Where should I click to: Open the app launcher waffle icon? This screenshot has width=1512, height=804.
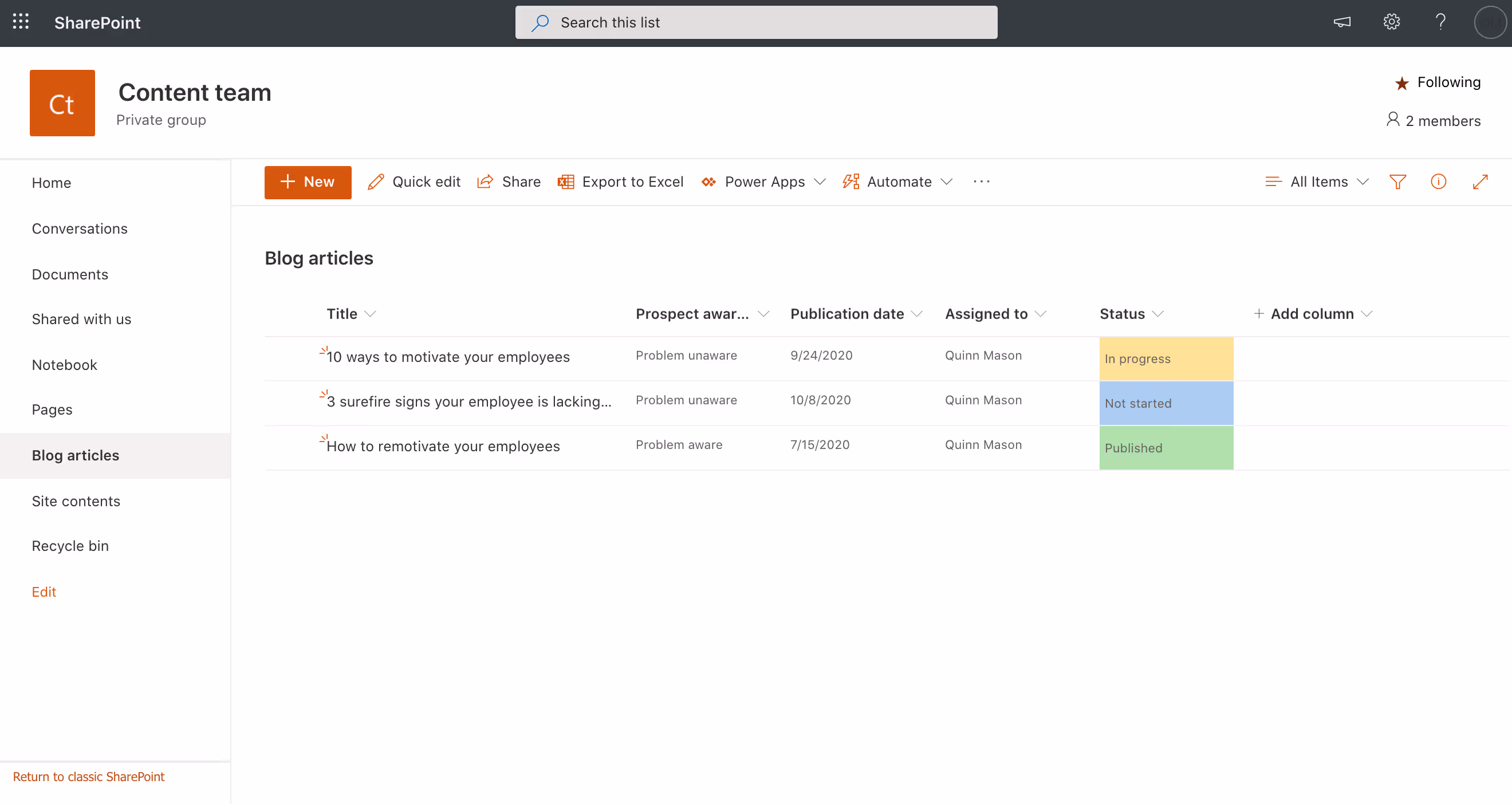[x=21, y=22]
